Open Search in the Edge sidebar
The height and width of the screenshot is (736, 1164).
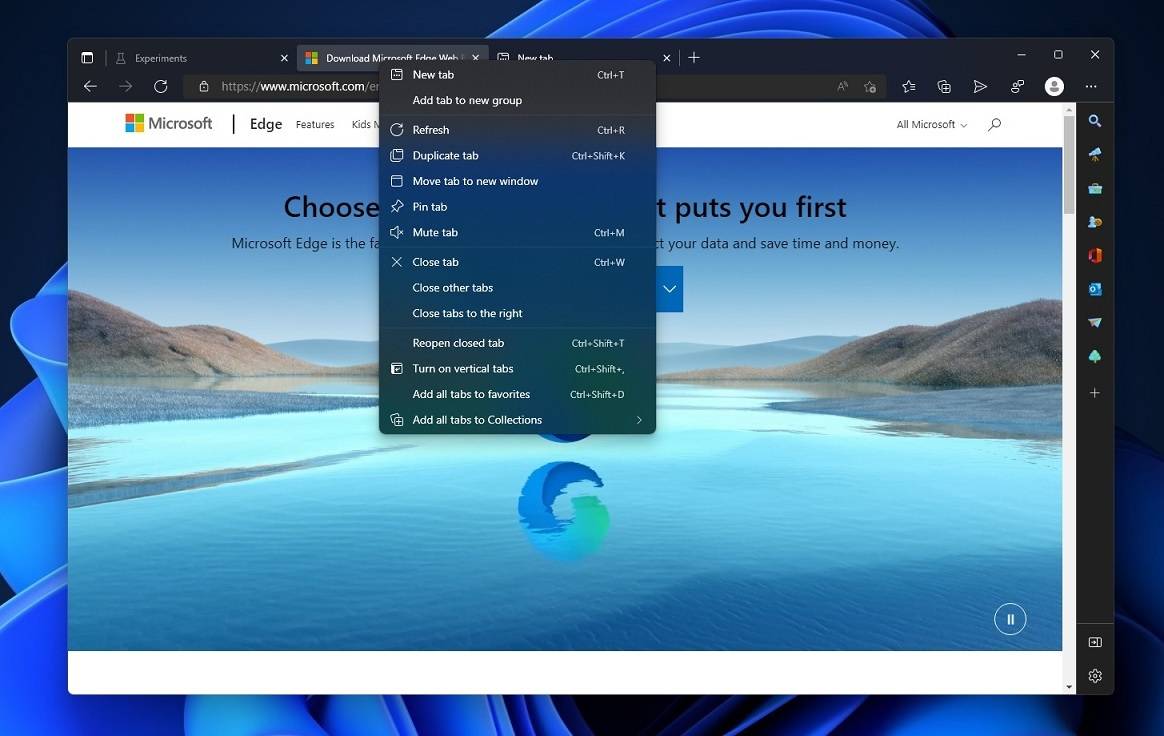click(x=1095, y=120)
